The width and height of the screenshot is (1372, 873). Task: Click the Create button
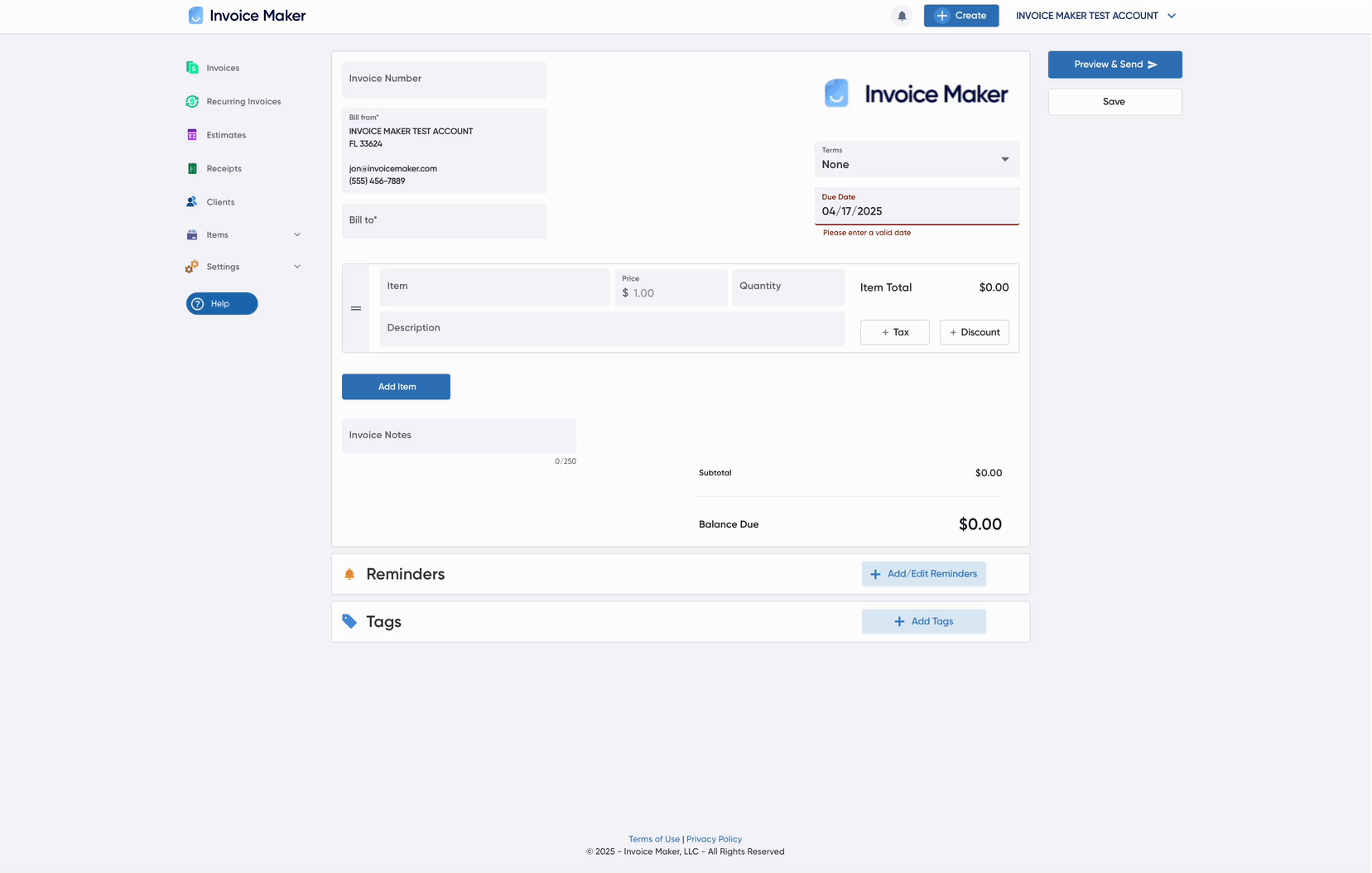point(961,16)
